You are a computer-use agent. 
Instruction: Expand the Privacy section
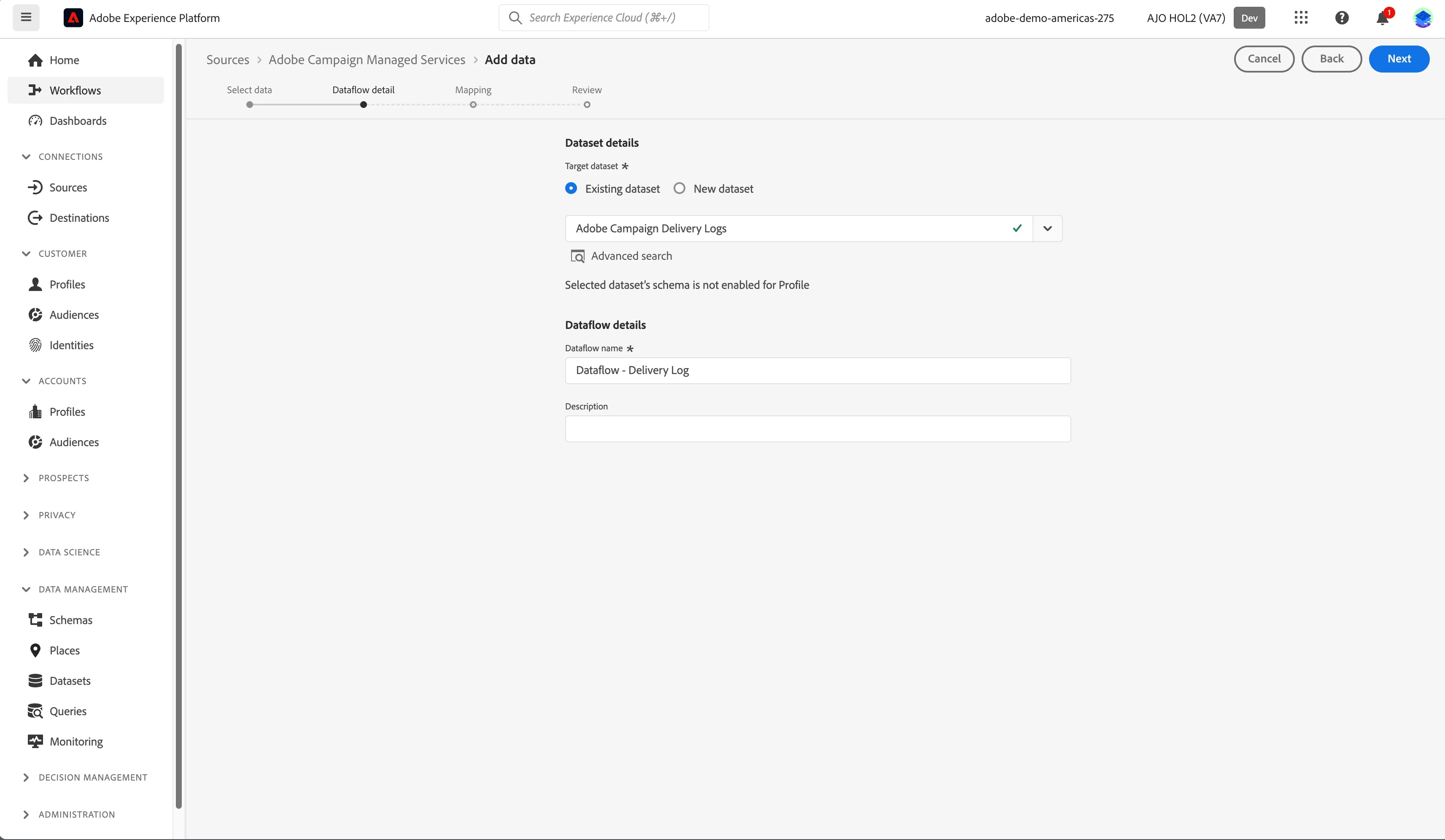click(26, 515)
